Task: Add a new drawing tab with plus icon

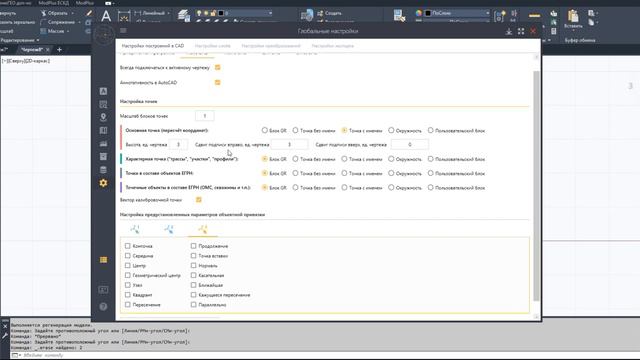Action: (x=59, y=49)
